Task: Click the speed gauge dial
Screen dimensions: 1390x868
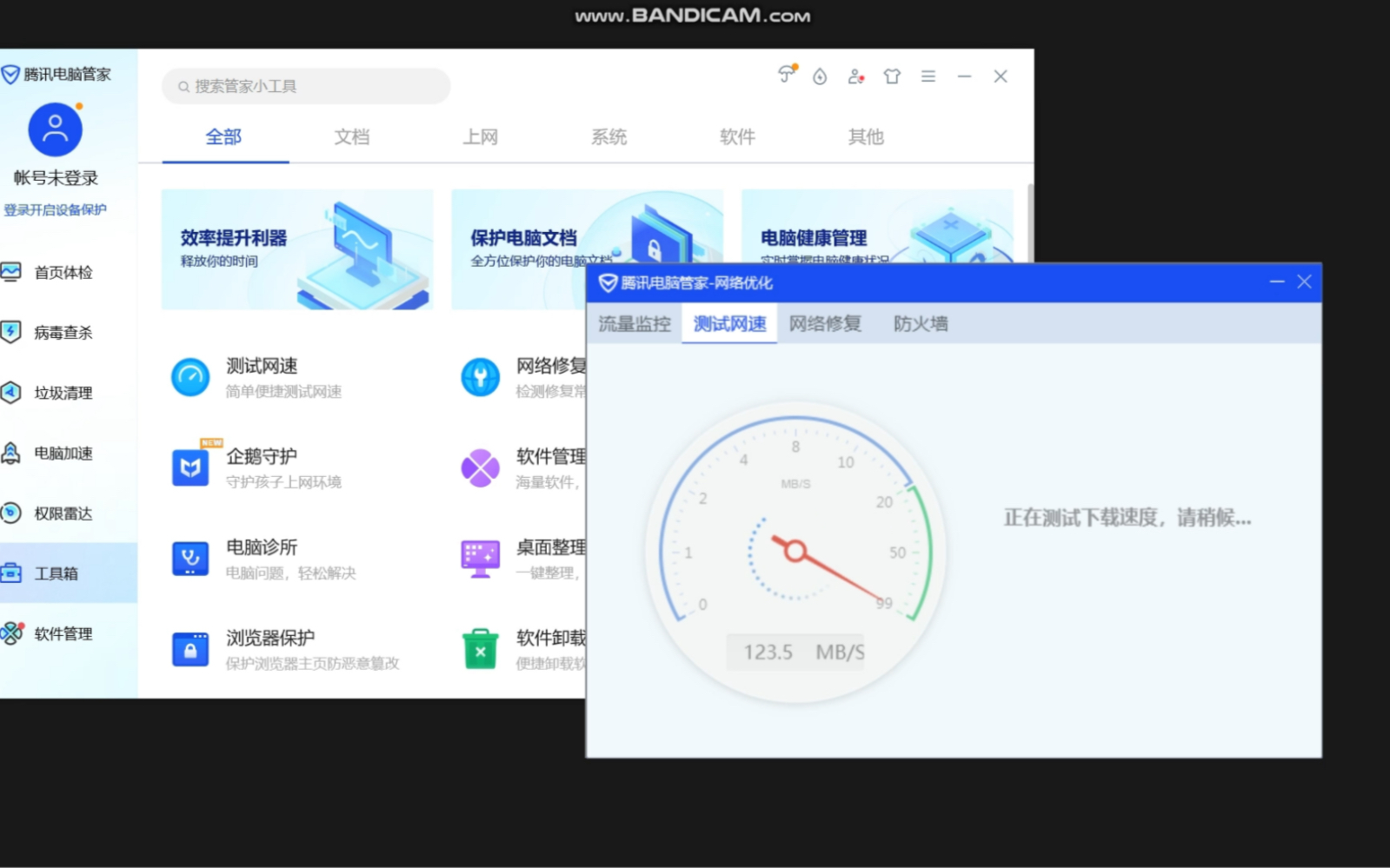Action: [795, 552]
